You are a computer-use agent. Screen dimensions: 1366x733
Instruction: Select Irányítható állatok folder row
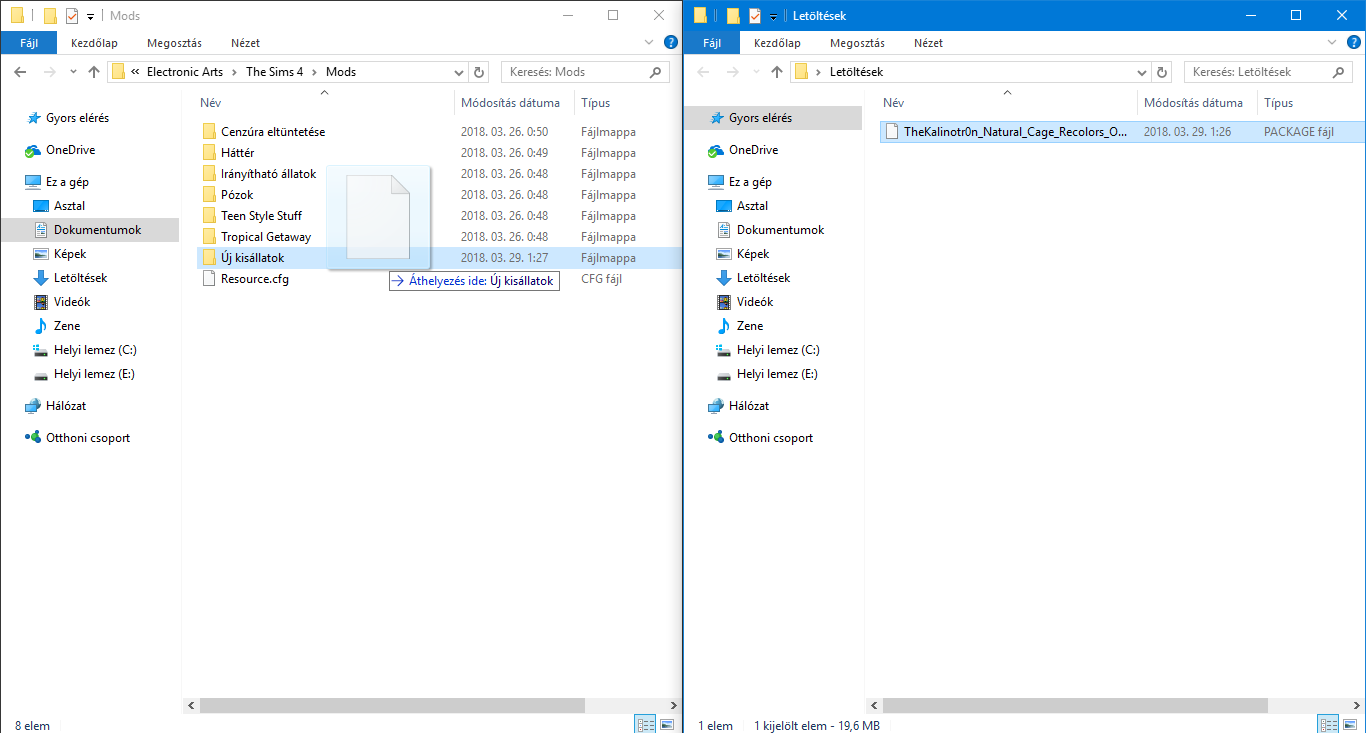click(438, 174)
